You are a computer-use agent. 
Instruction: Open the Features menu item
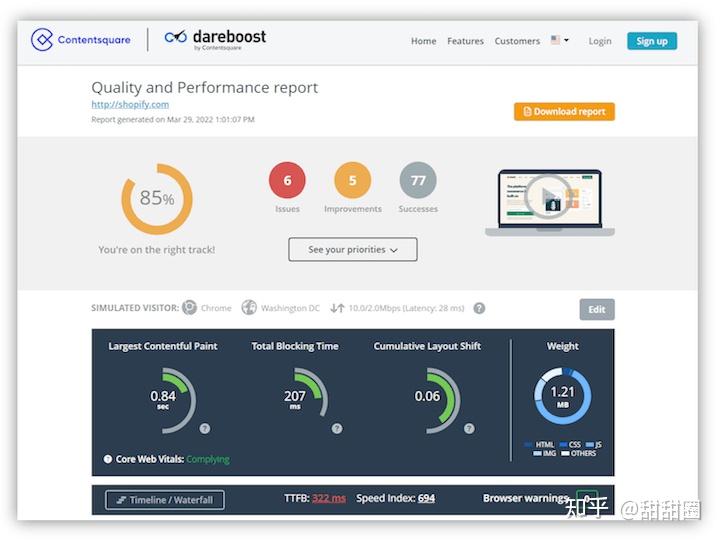tap(465, 41)
